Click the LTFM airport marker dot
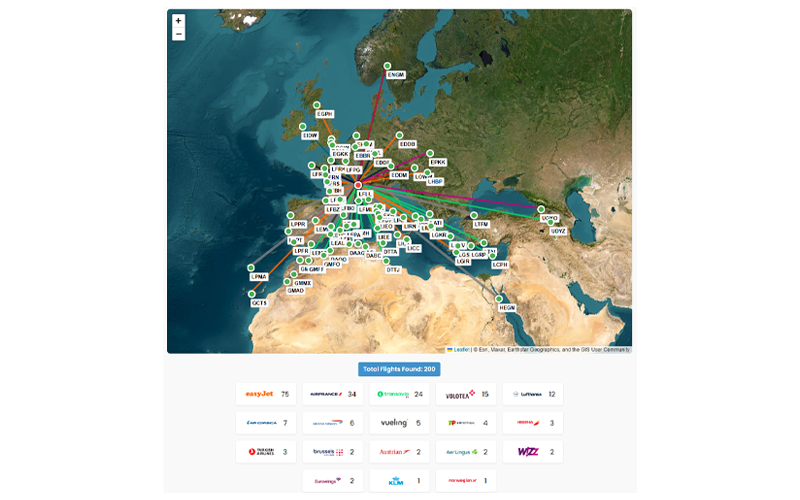The width and height of the screenshot is (800, 500). [474, 215]
